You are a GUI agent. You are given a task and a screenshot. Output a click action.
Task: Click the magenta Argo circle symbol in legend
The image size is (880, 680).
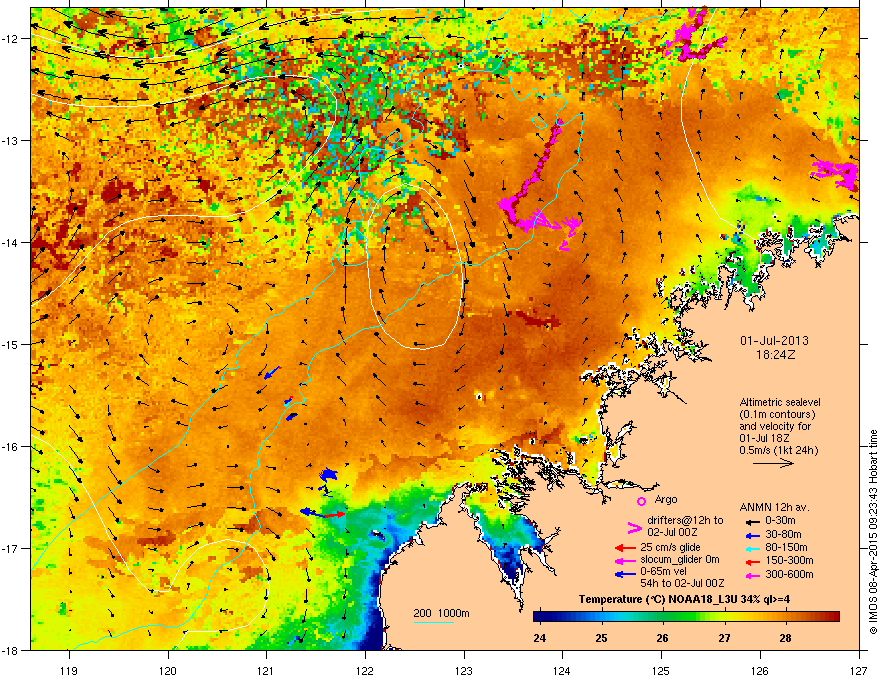[x=641, y=501]
